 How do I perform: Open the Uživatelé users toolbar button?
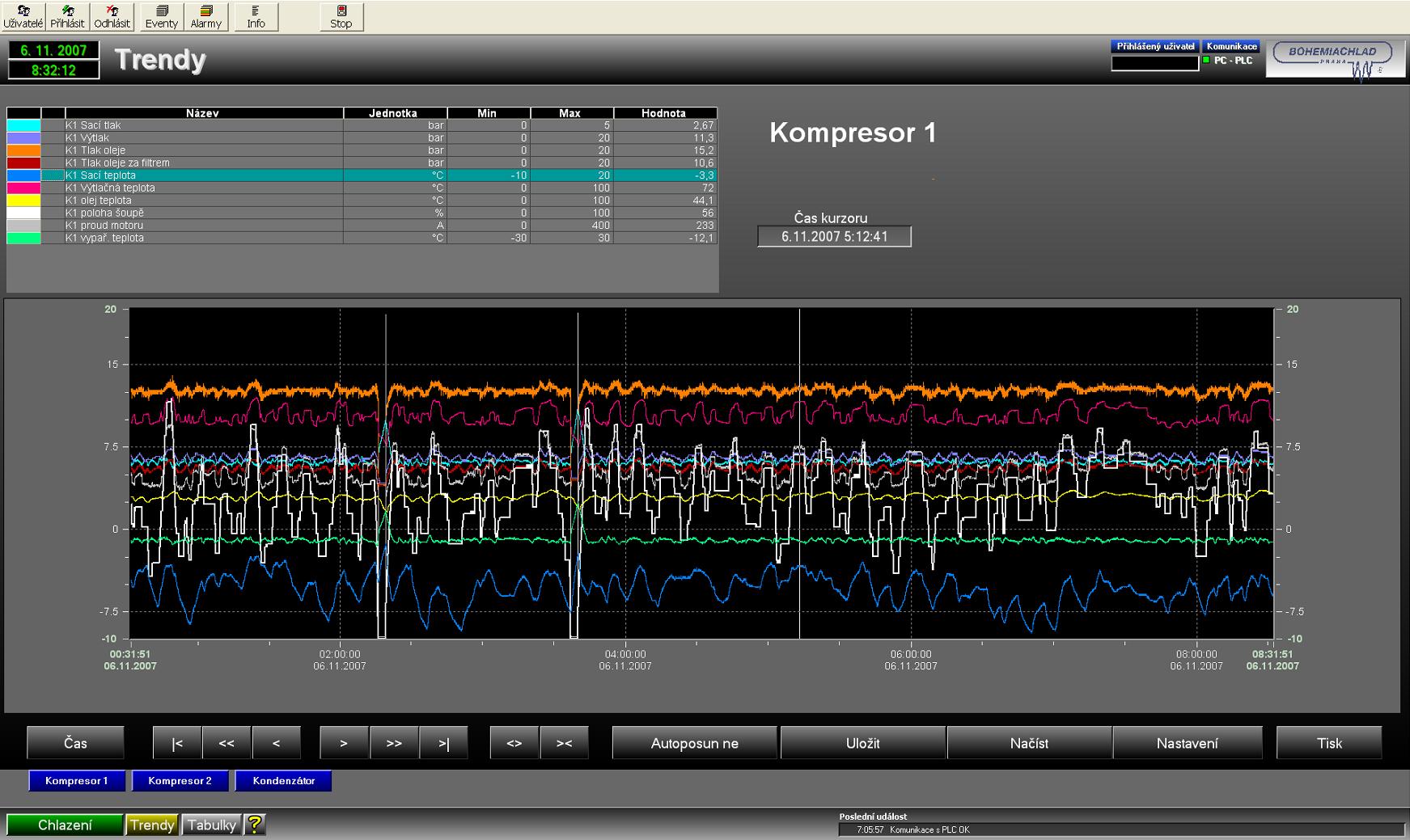(23, 16)
